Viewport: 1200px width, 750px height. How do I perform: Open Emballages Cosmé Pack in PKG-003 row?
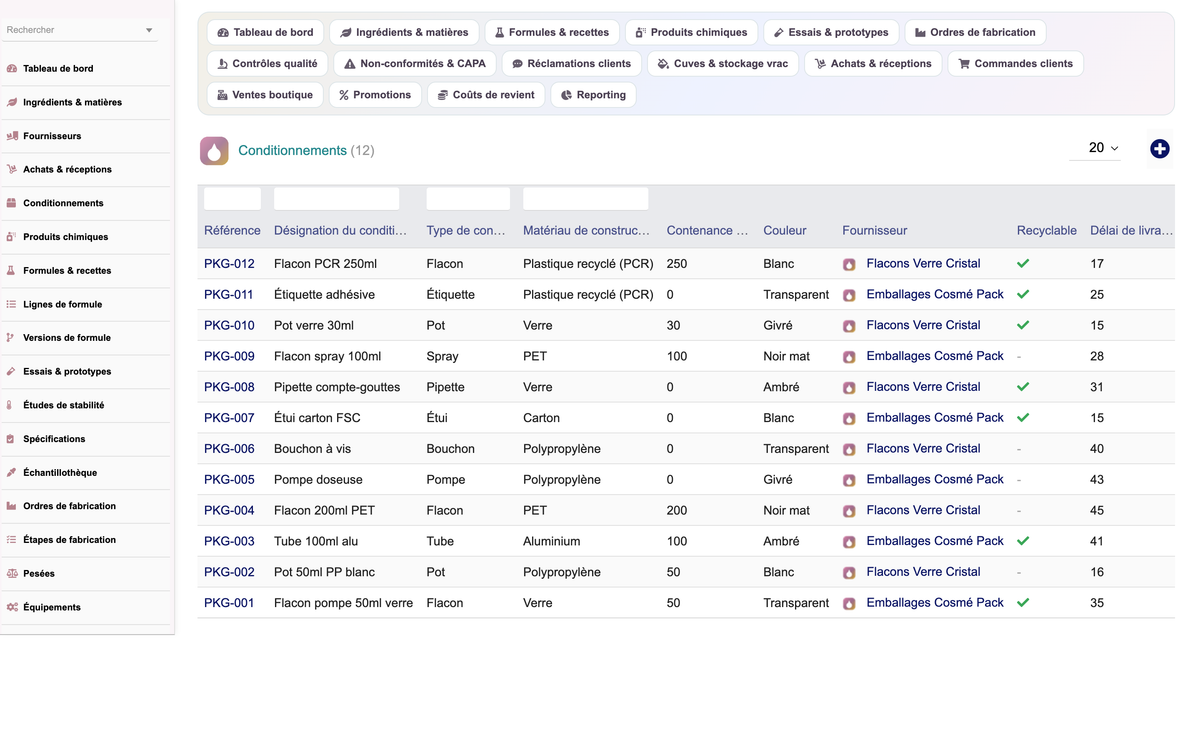click(935, 541)
